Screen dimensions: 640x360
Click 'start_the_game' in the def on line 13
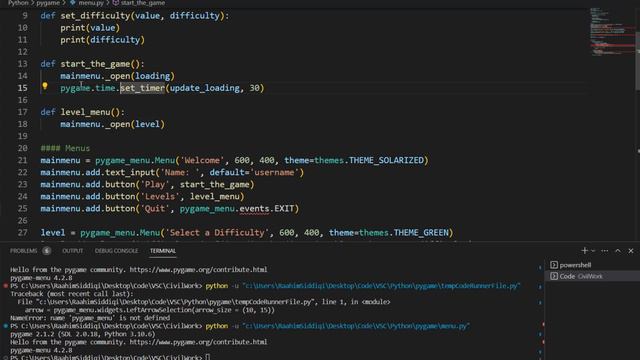(95, 64)
